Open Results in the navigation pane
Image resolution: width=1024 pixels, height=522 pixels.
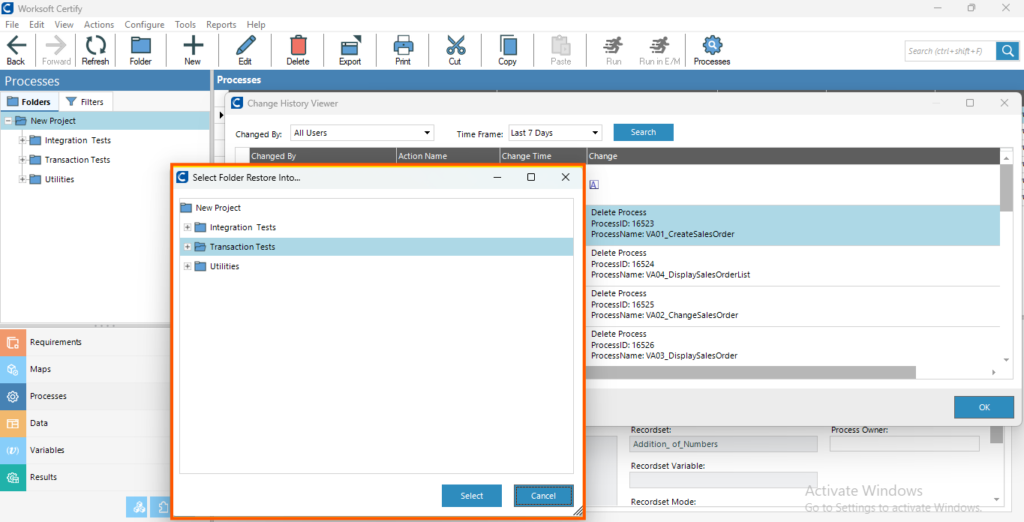pos(85,478)
